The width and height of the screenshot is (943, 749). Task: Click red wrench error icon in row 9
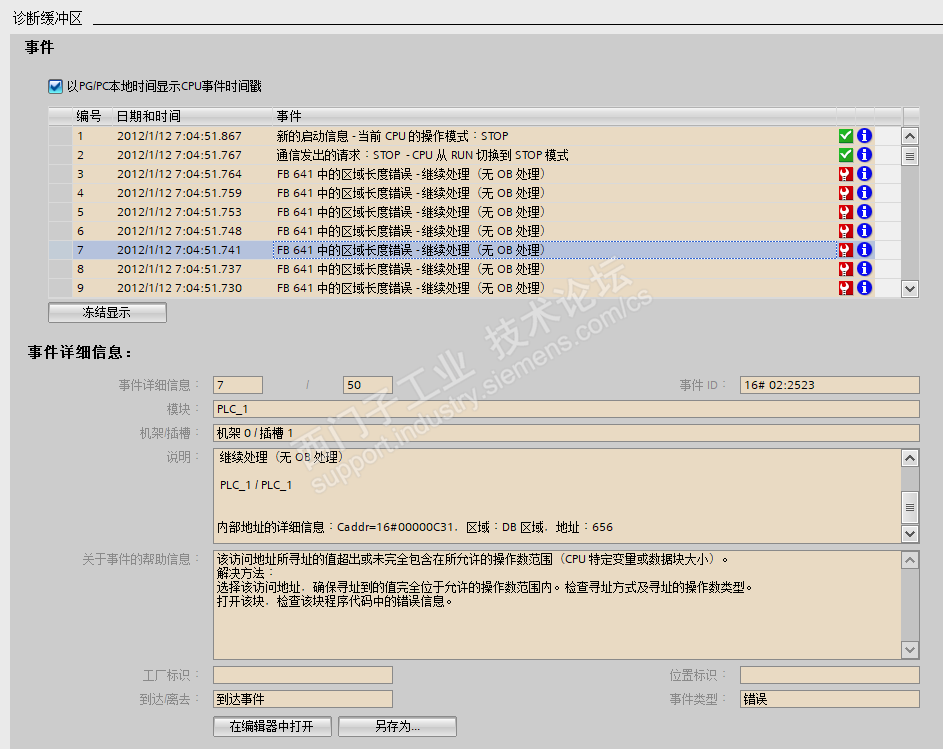pos(846,288)
